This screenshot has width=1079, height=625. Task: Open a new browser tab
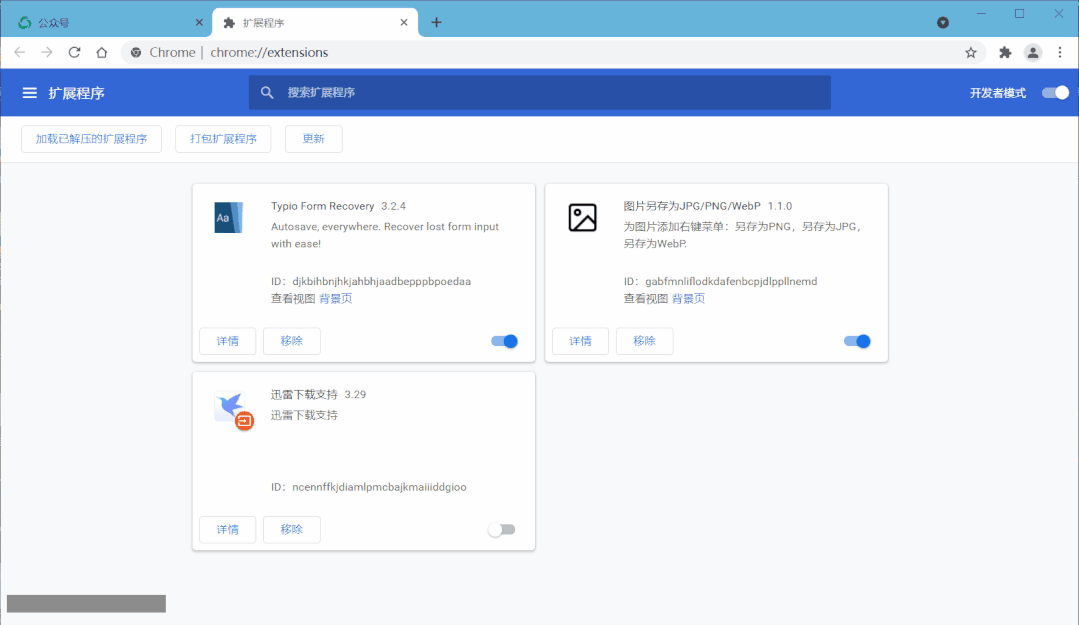point(436,23)
